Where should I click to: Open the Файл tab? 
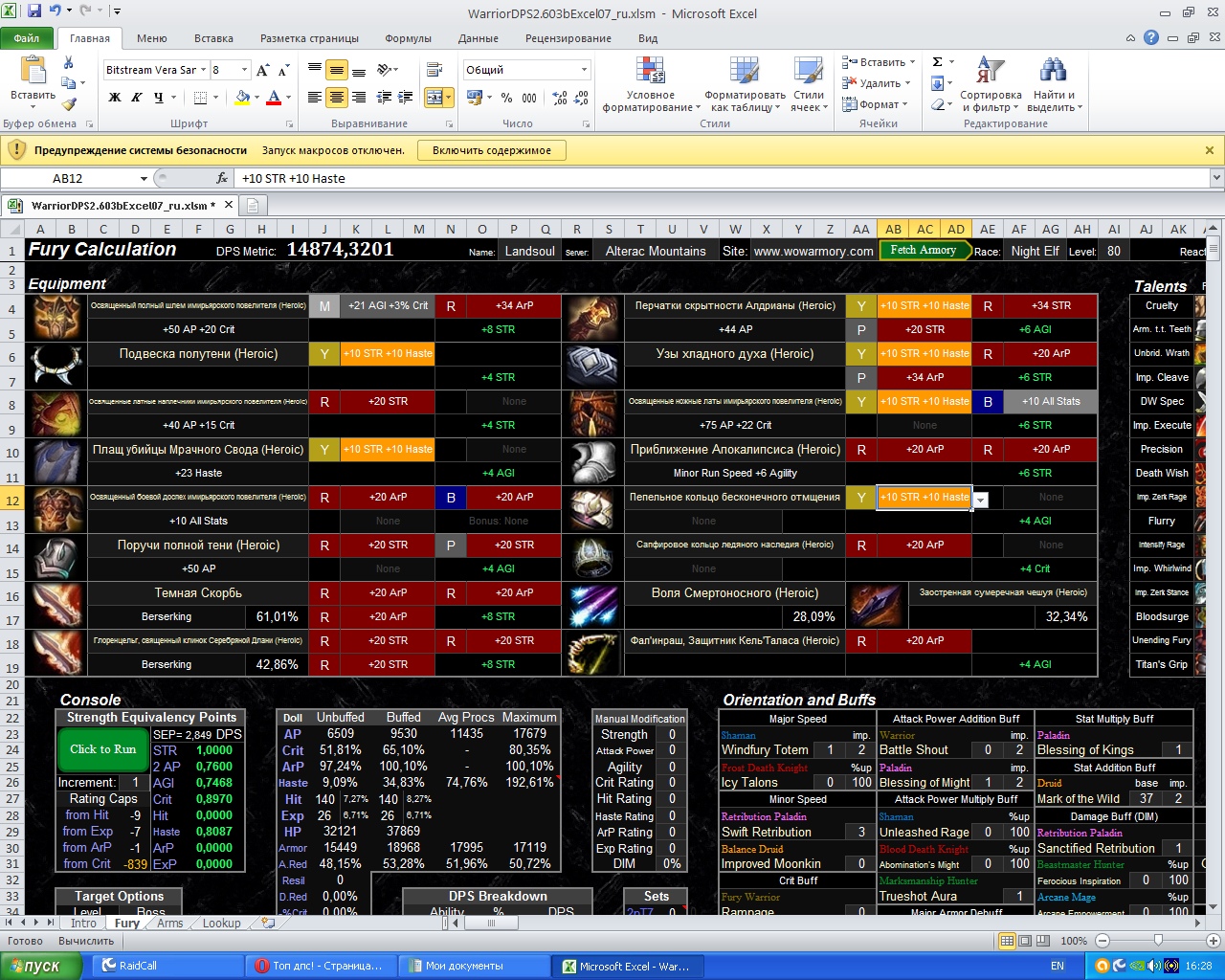[x=28, y=38]
